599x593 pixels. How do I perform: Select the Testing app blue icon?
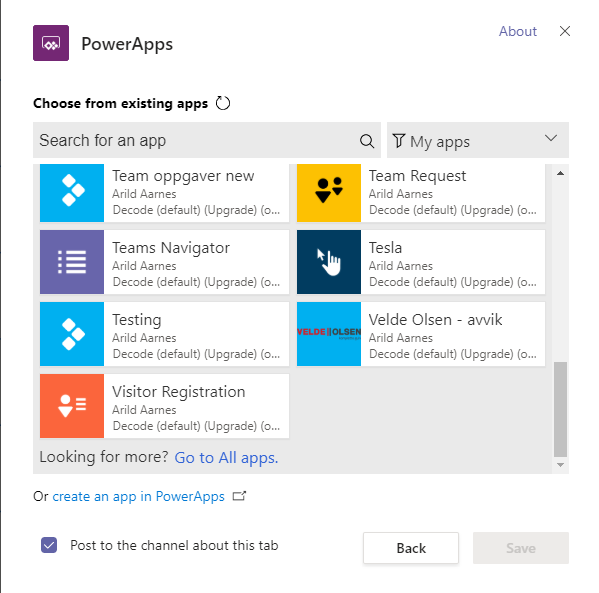pyautogui.click(x=72, y=334)
